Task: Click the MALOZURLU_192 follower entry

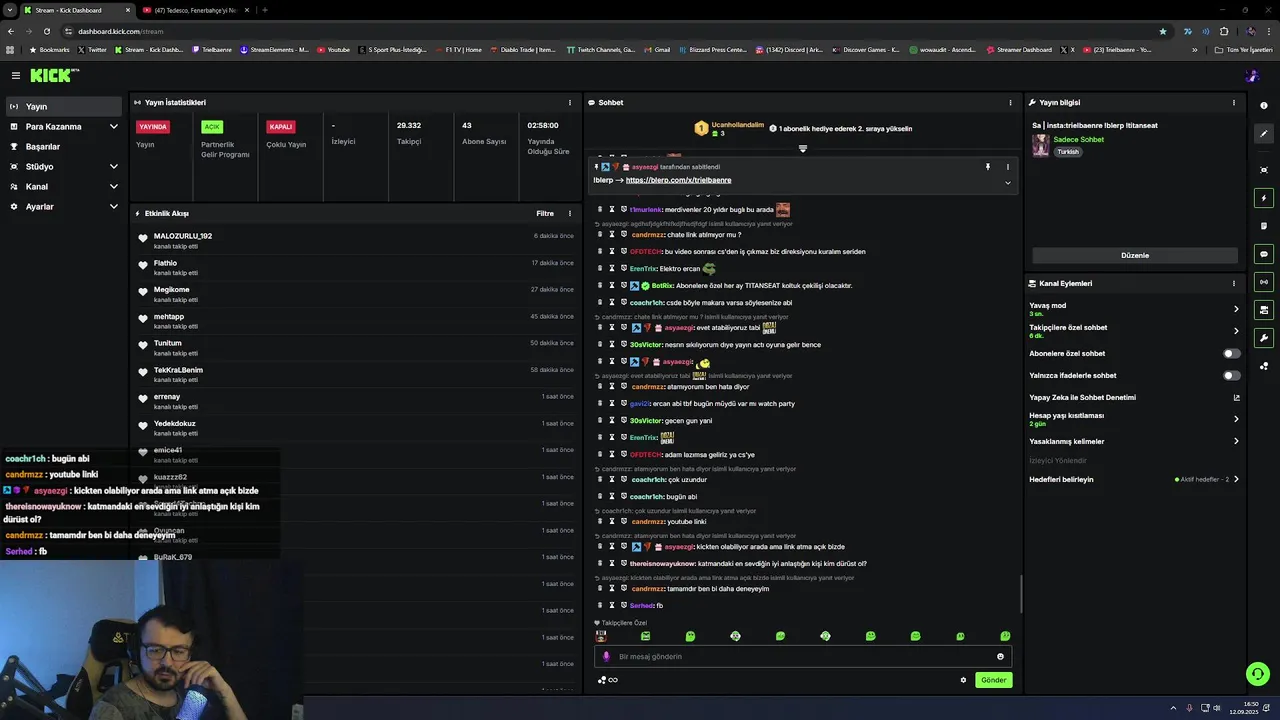Action: point(356,240)
